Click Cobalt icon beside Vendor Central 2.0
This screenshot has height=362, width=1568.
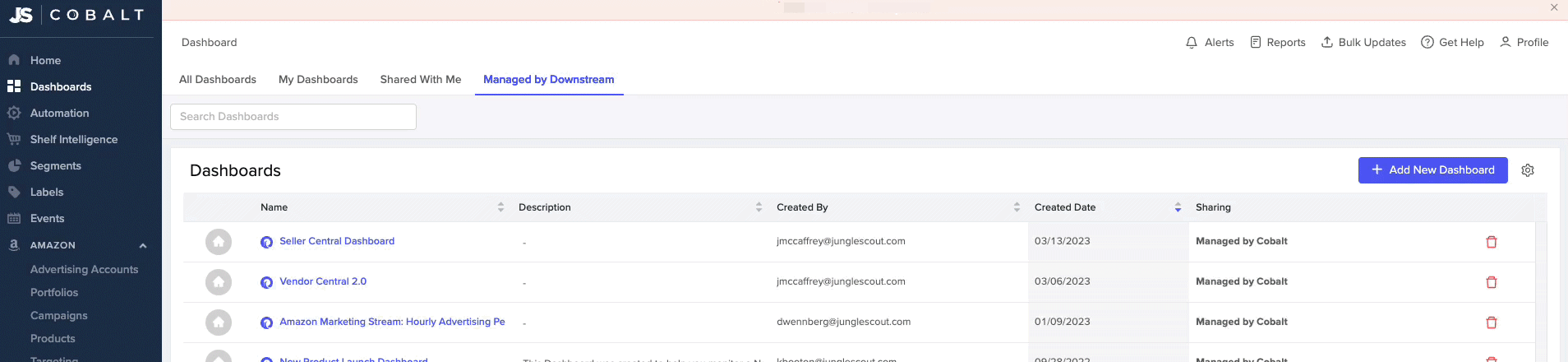coord(266,282)
